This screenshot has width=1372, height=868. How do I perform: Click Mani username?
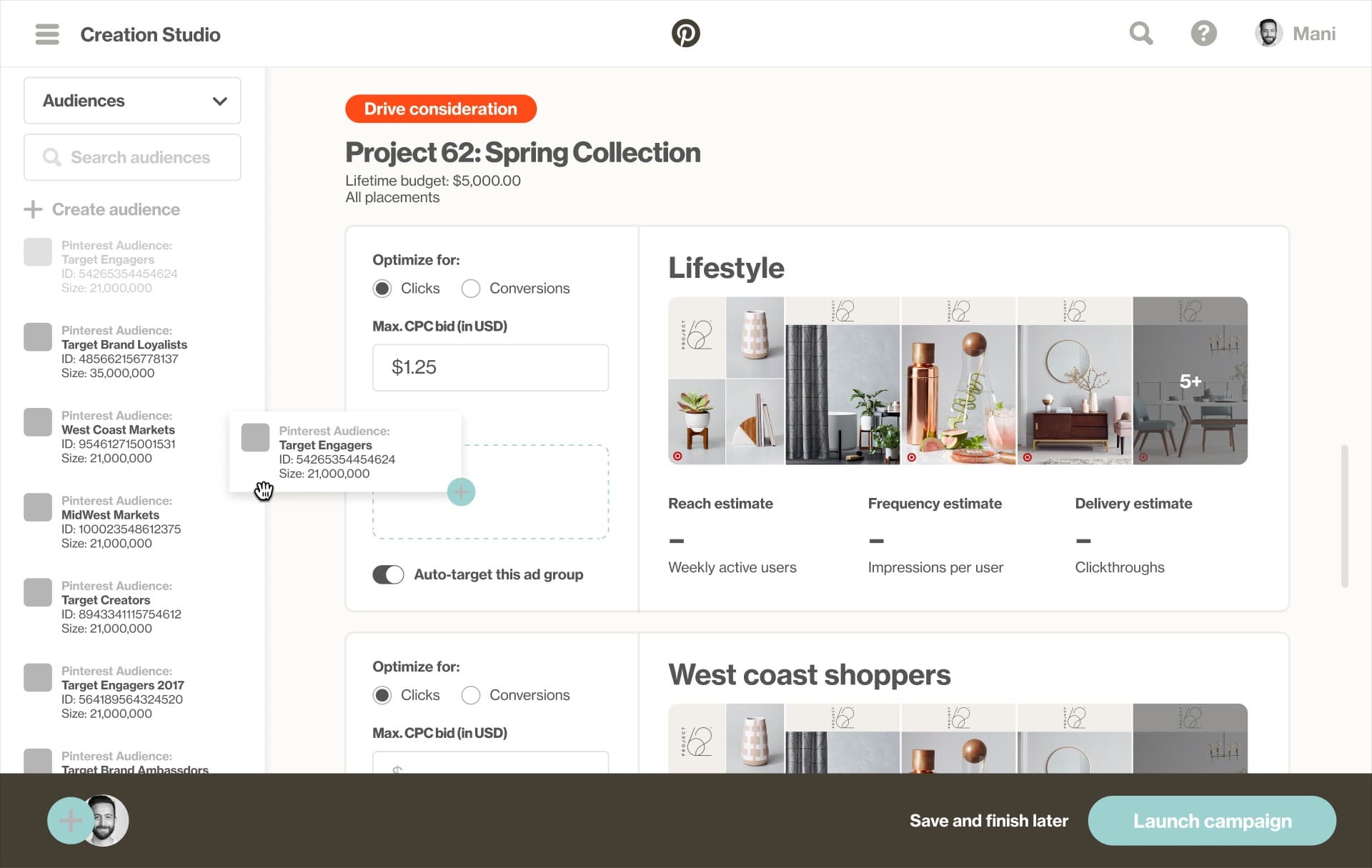1313,34
